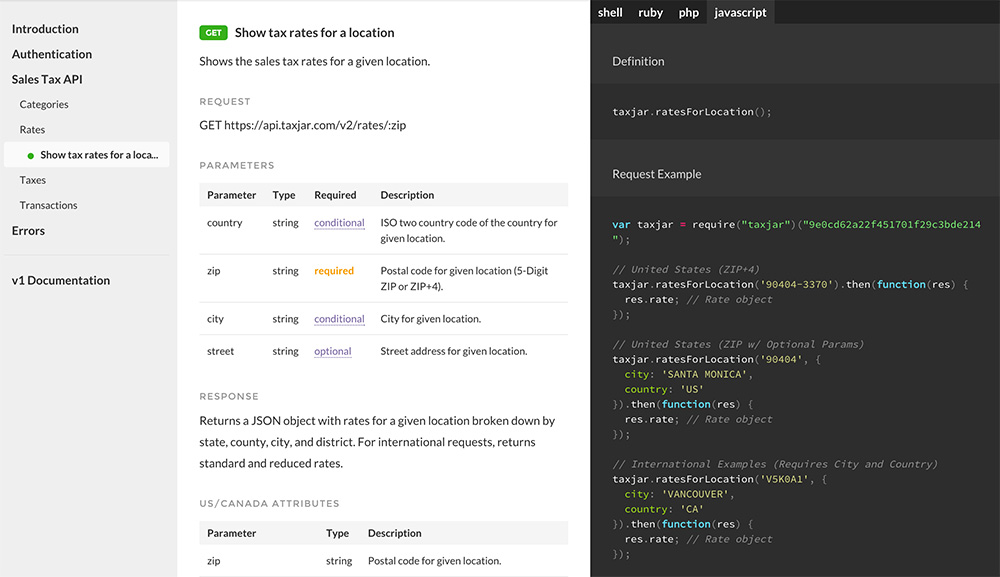Image resolution: width=1000 pixels, height=577 pixels.
Task: Click the green GET method badge
Action: coord(213,33)
